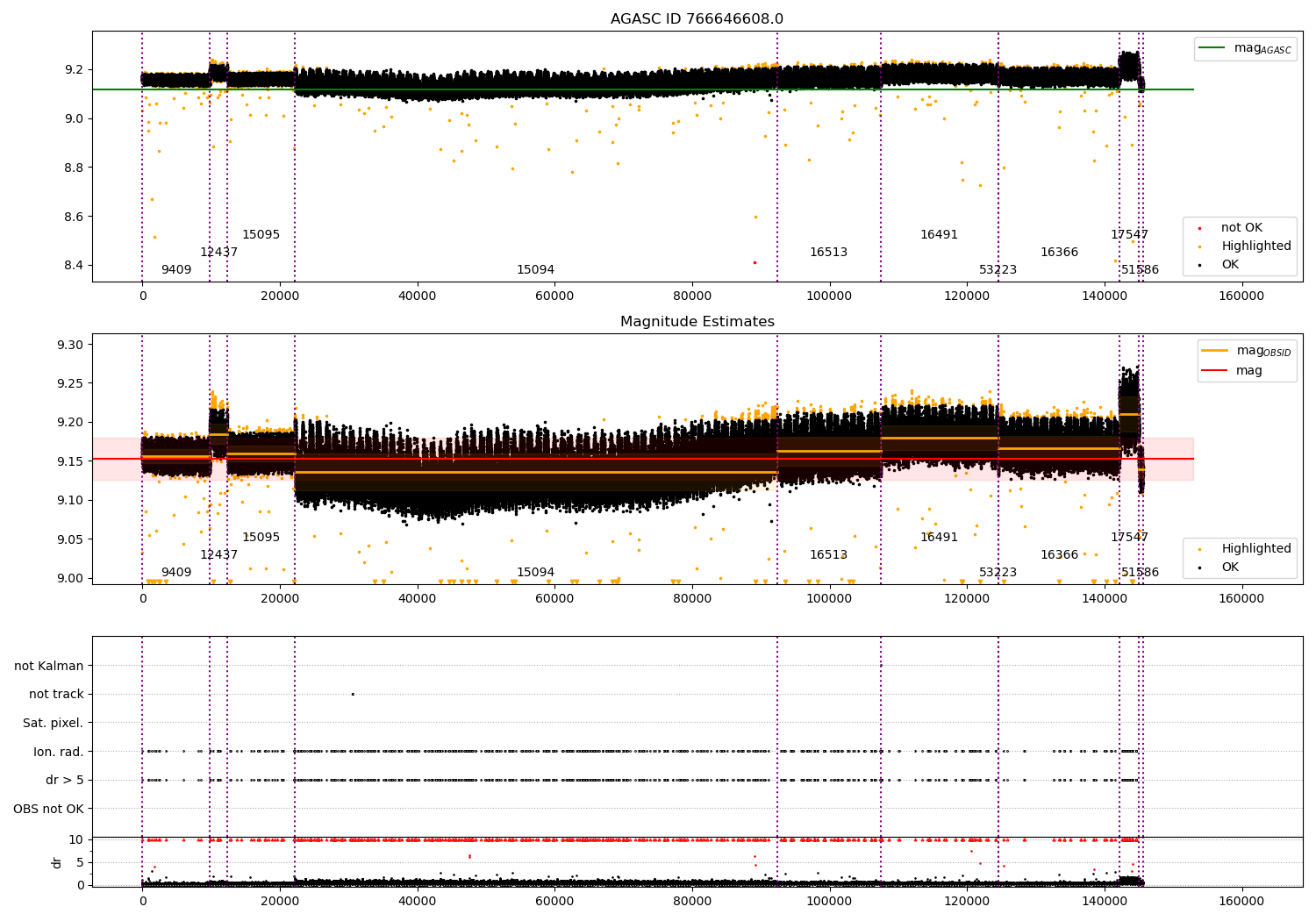Click obsid 51586 label in AGASC ID plot
Viewport: 1316px width, 921px height.
point(1140,270)
